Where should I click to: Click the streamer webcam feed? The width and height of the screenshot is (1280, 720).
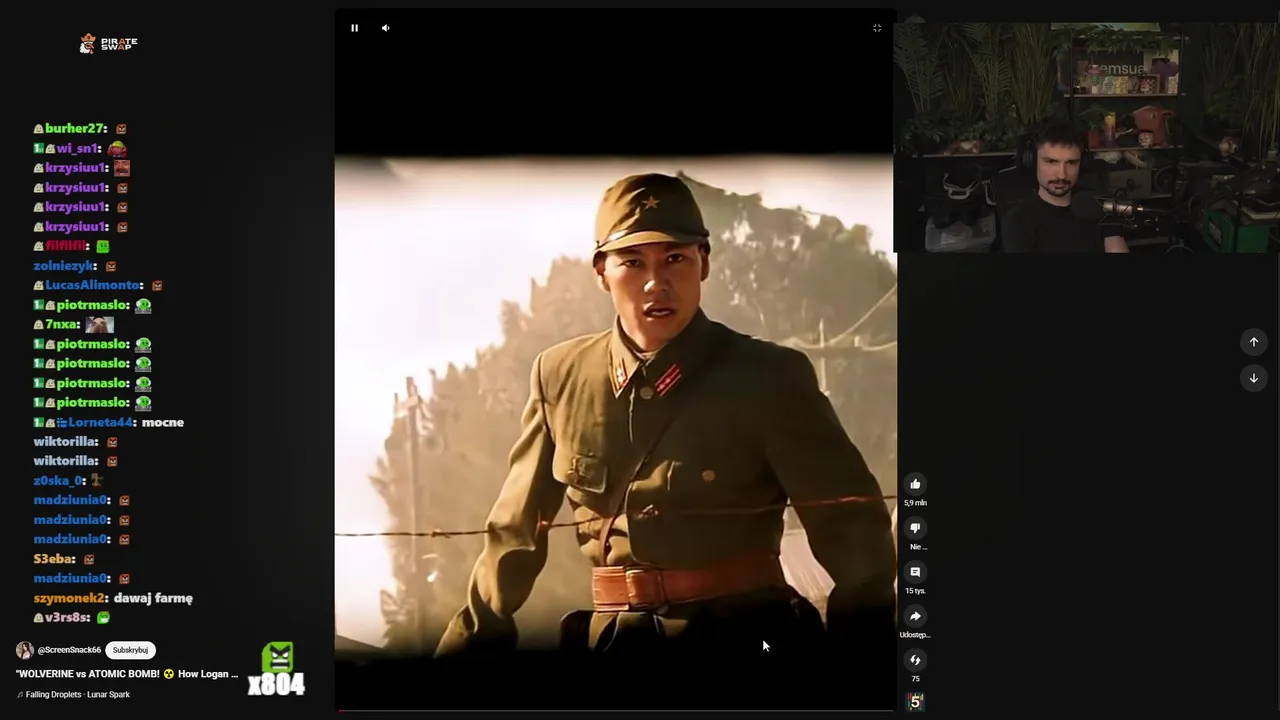[1086, 137]
